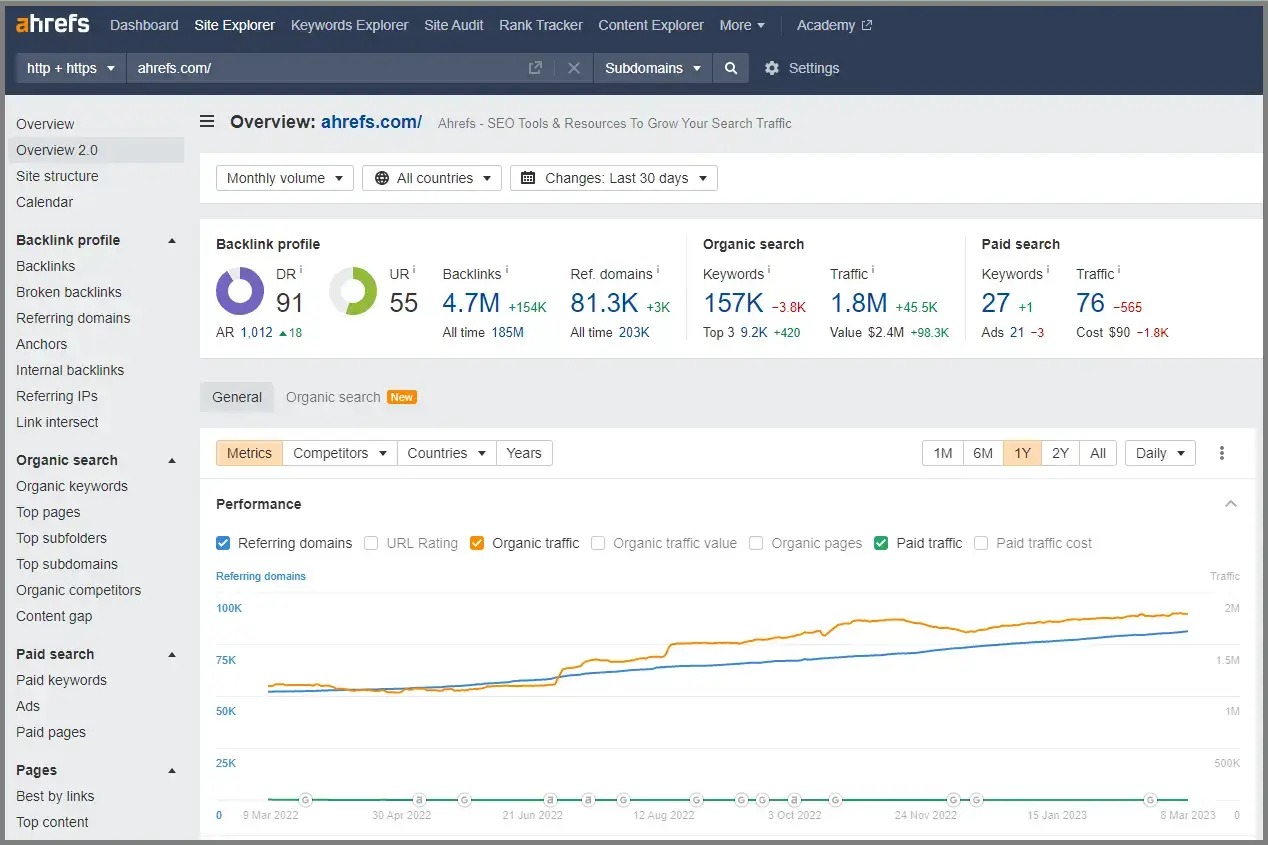Uncheck Paid traffic checkbox

pos(881,543)
